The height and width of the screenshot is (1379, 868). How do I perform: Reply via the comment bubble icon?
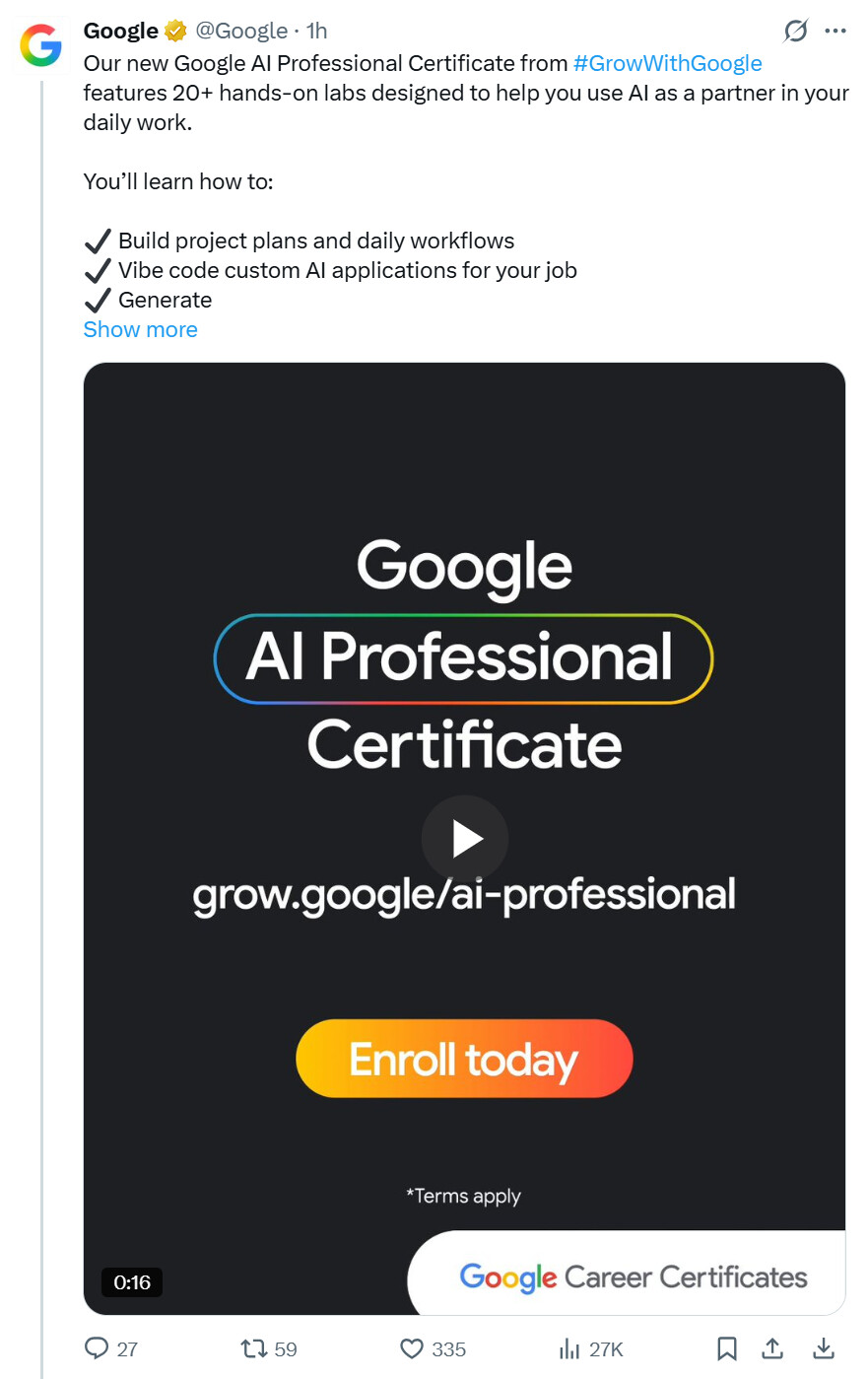pyautogui.click(x=97, y=1347)
